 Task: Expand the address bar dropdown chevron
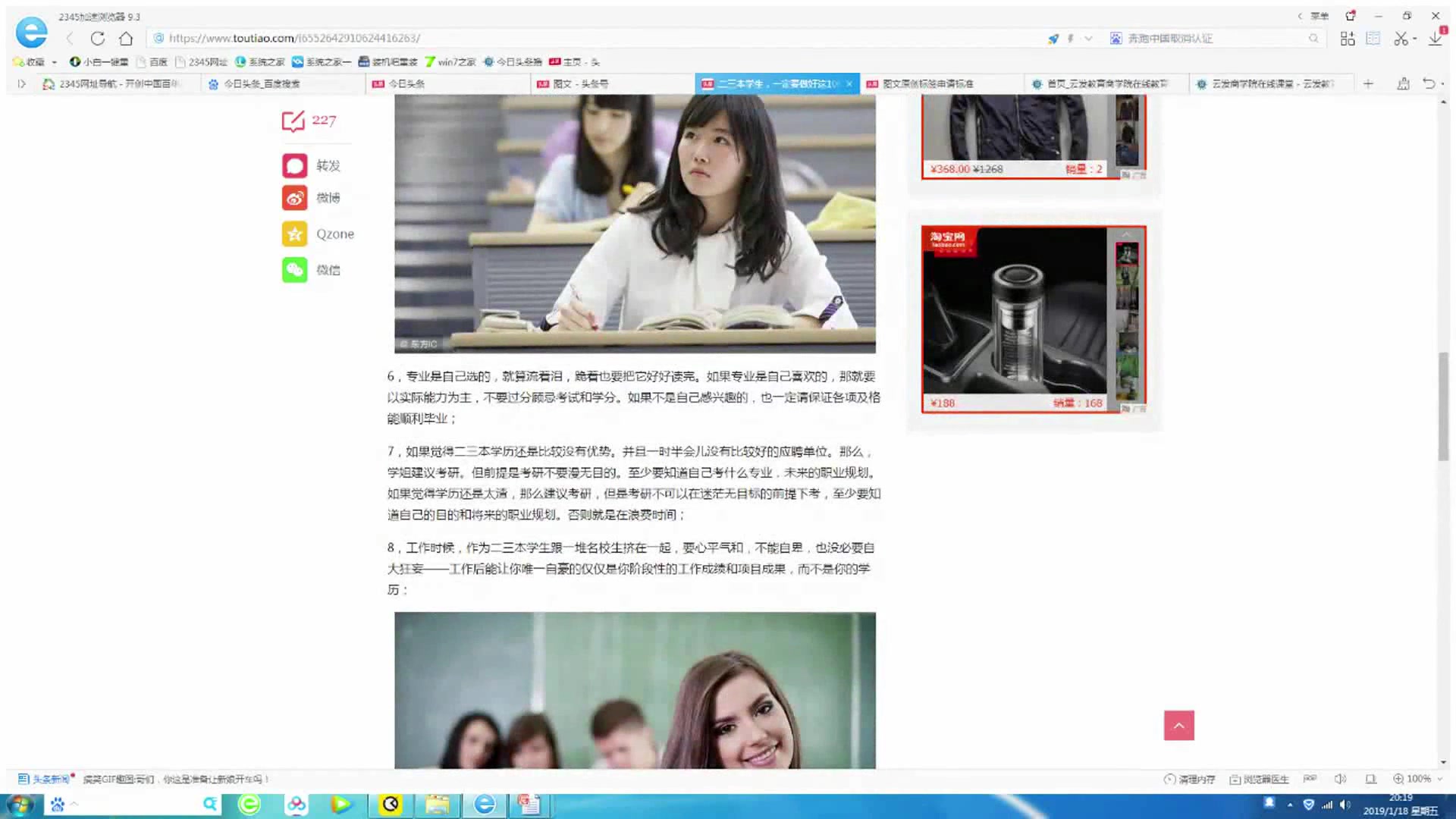[x=1088, y=39]
